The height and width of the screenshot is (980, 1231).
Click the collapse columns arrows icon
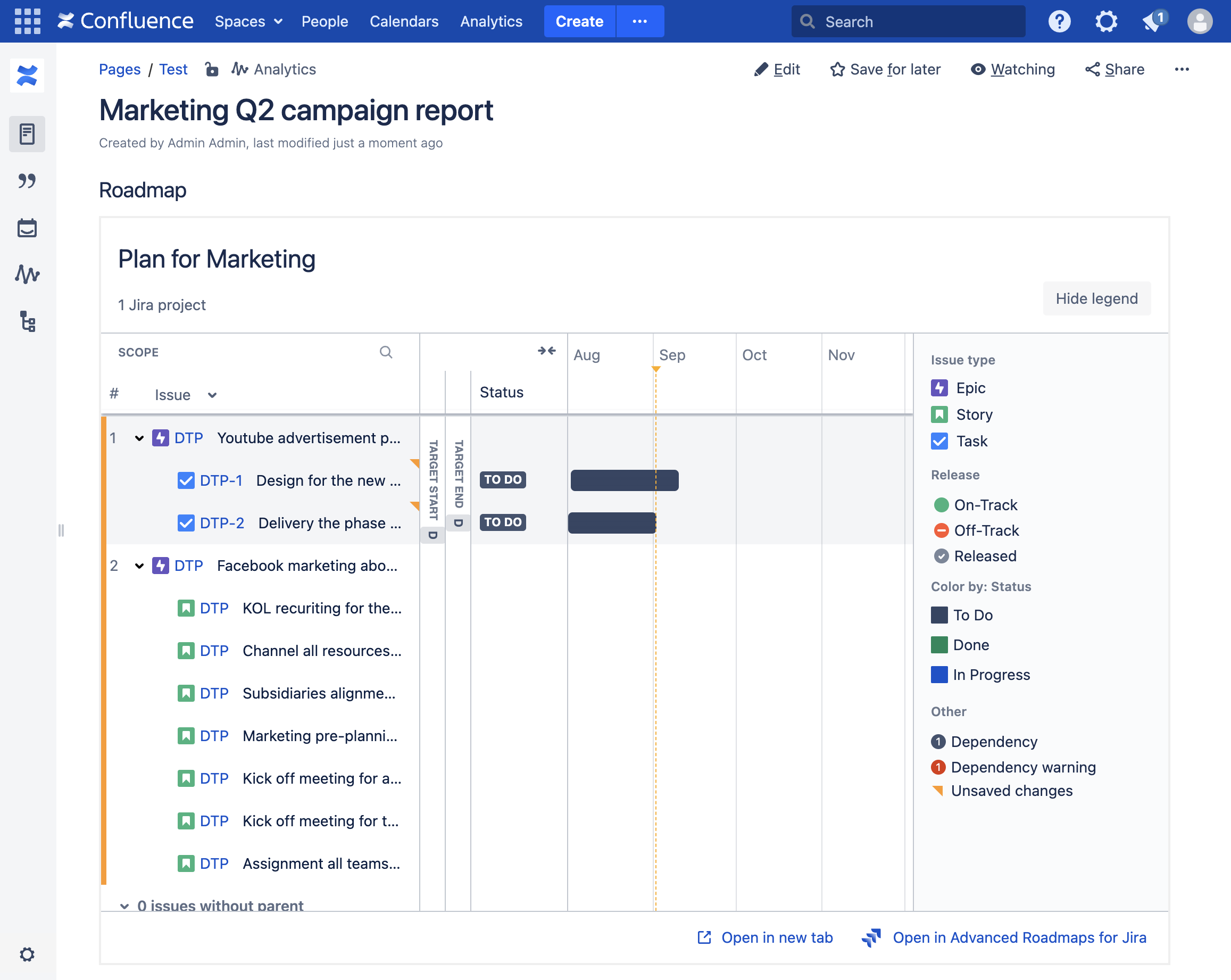[x=546, y=351]
